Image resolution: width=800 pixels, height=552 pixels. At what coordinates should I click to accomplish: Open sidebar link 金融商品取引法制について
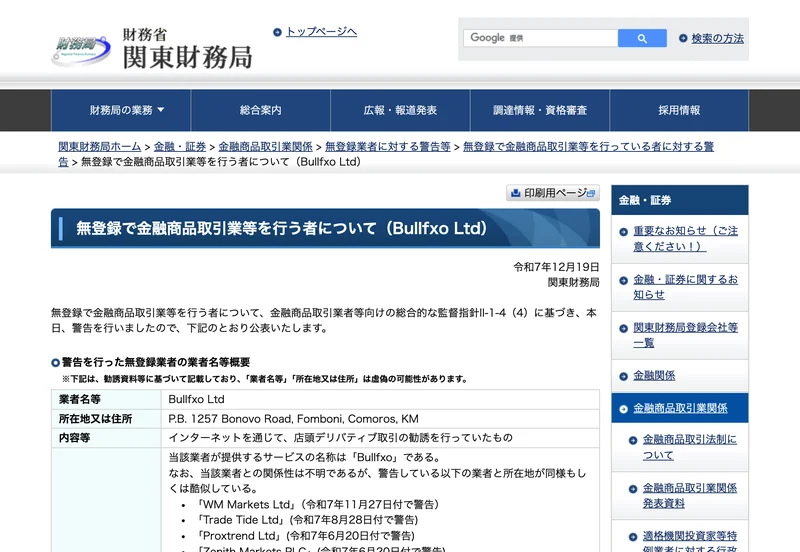click(689, 447)
